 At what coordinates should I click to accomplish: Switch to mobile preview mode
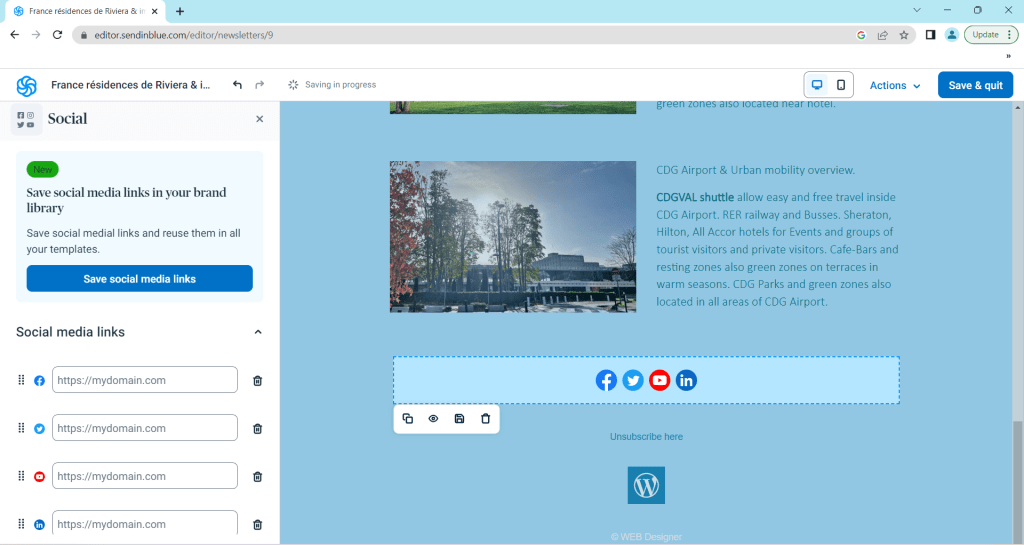pos(841,85)
